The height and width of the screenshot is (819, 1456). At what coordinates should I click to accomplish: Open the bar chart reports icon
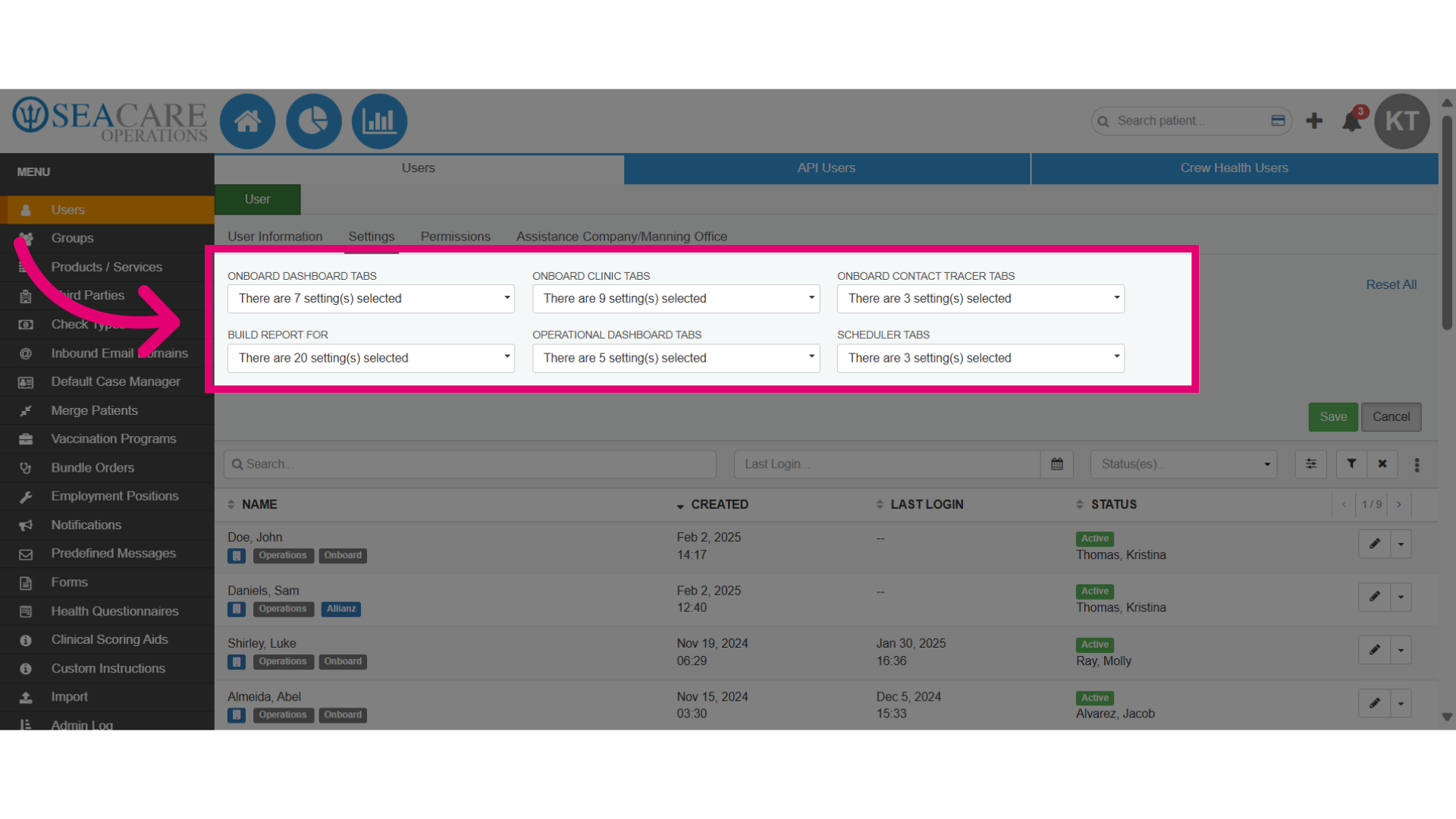tap(379, 121)
